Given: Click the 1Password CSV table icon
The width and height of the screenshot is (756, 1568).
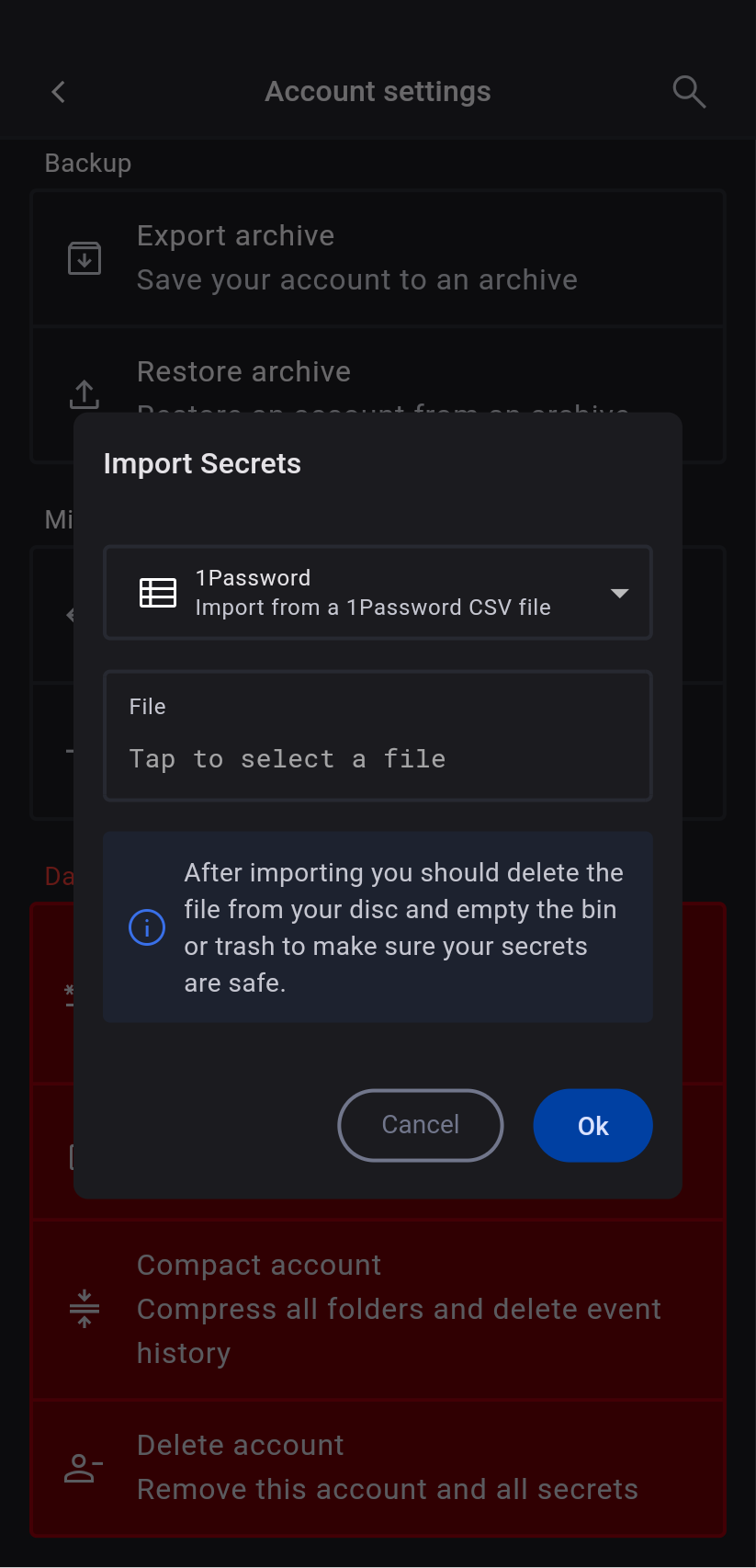Looking at the screenshot, I should click(x=158, y=593).
